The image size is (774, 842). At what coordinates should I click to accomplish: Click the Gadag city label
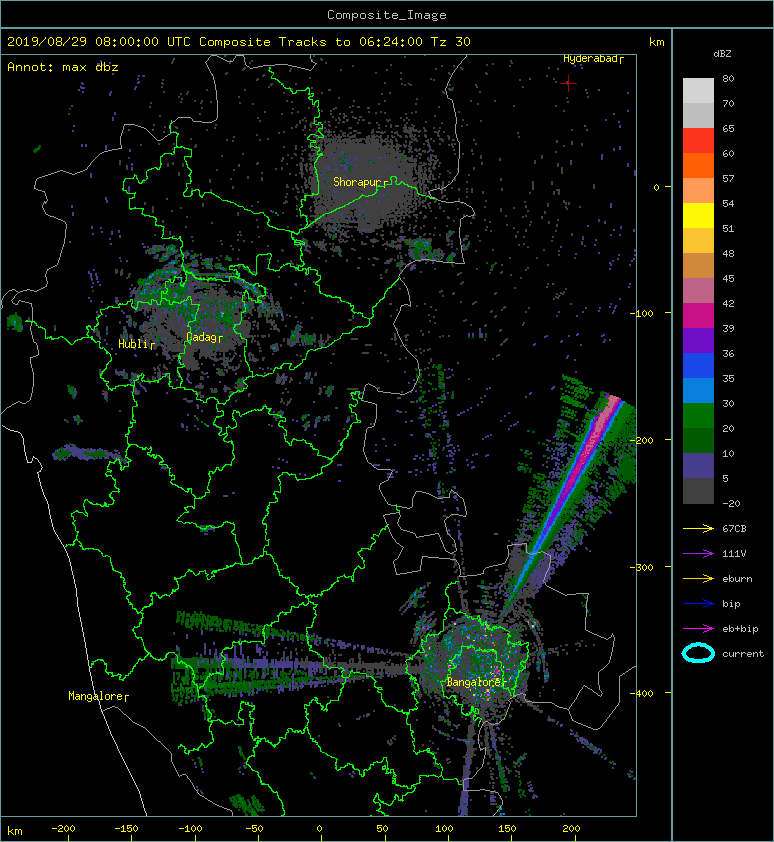[x=201, y=337]
